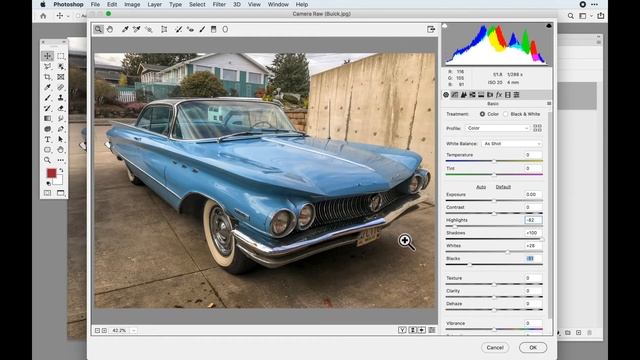This screenshot has width=640, height=360.
Task: Select the Color treatment radio button
Action: coord(482,114)
